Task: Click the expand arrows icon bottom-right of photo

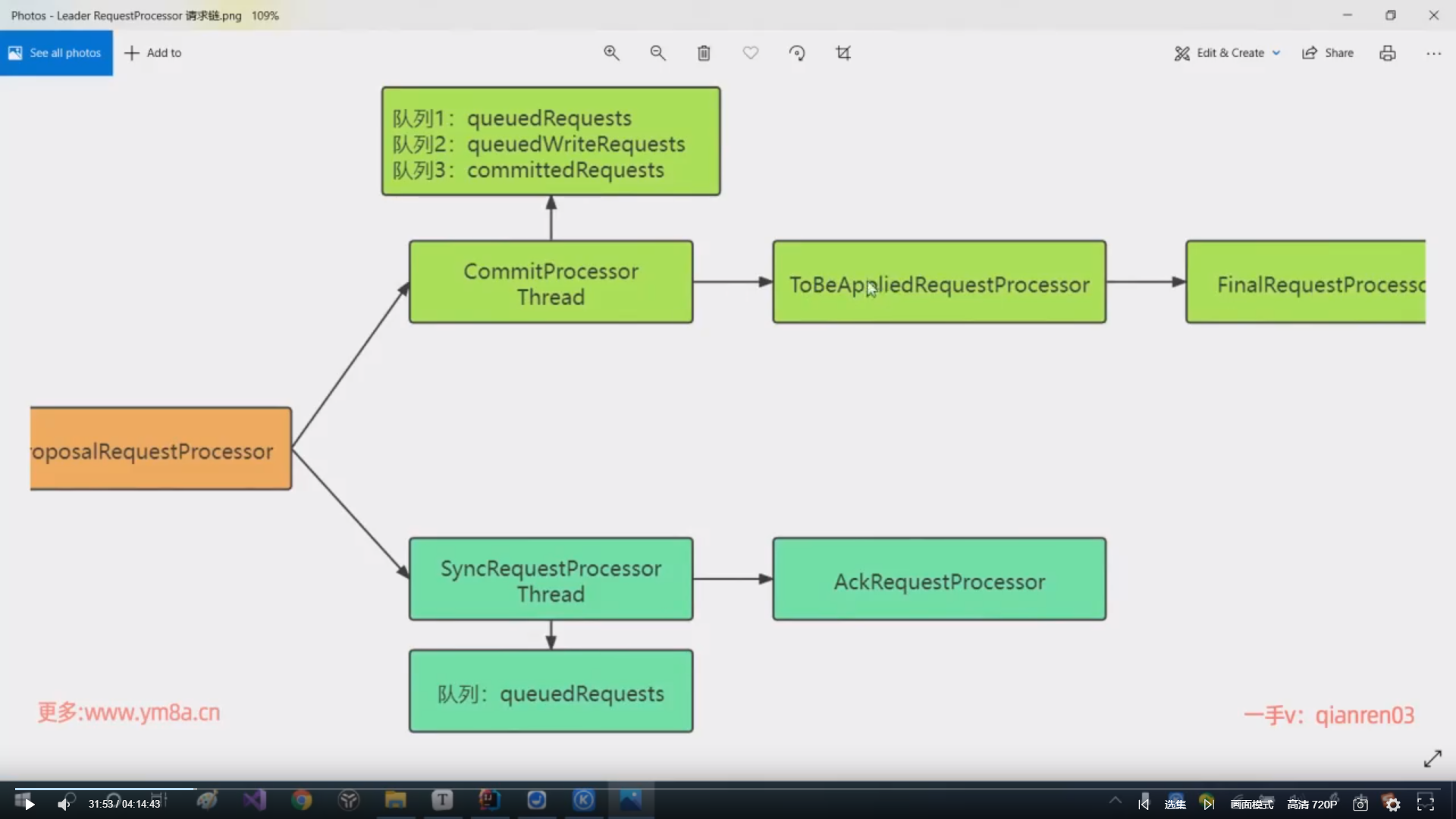Action: tap(1432, 759)
